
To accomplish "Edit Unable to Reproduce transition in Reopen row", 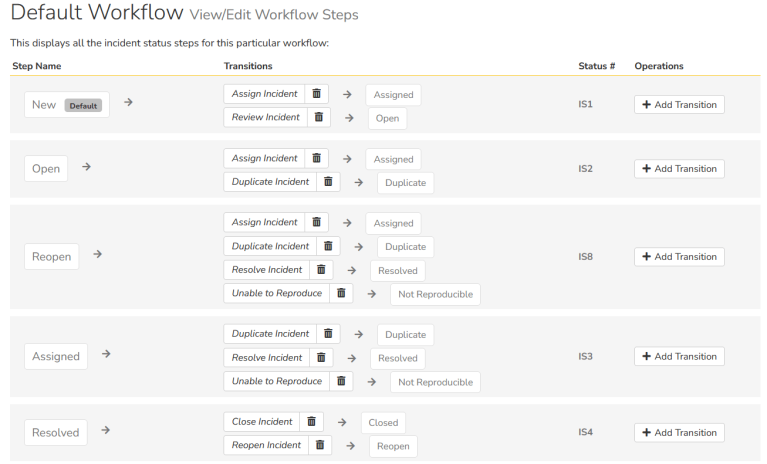I will tap(277, 293).
